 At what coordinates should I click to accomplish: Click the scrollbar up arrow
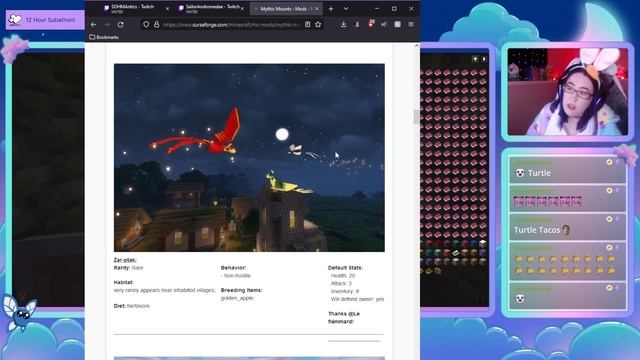(x=416, y=46)
